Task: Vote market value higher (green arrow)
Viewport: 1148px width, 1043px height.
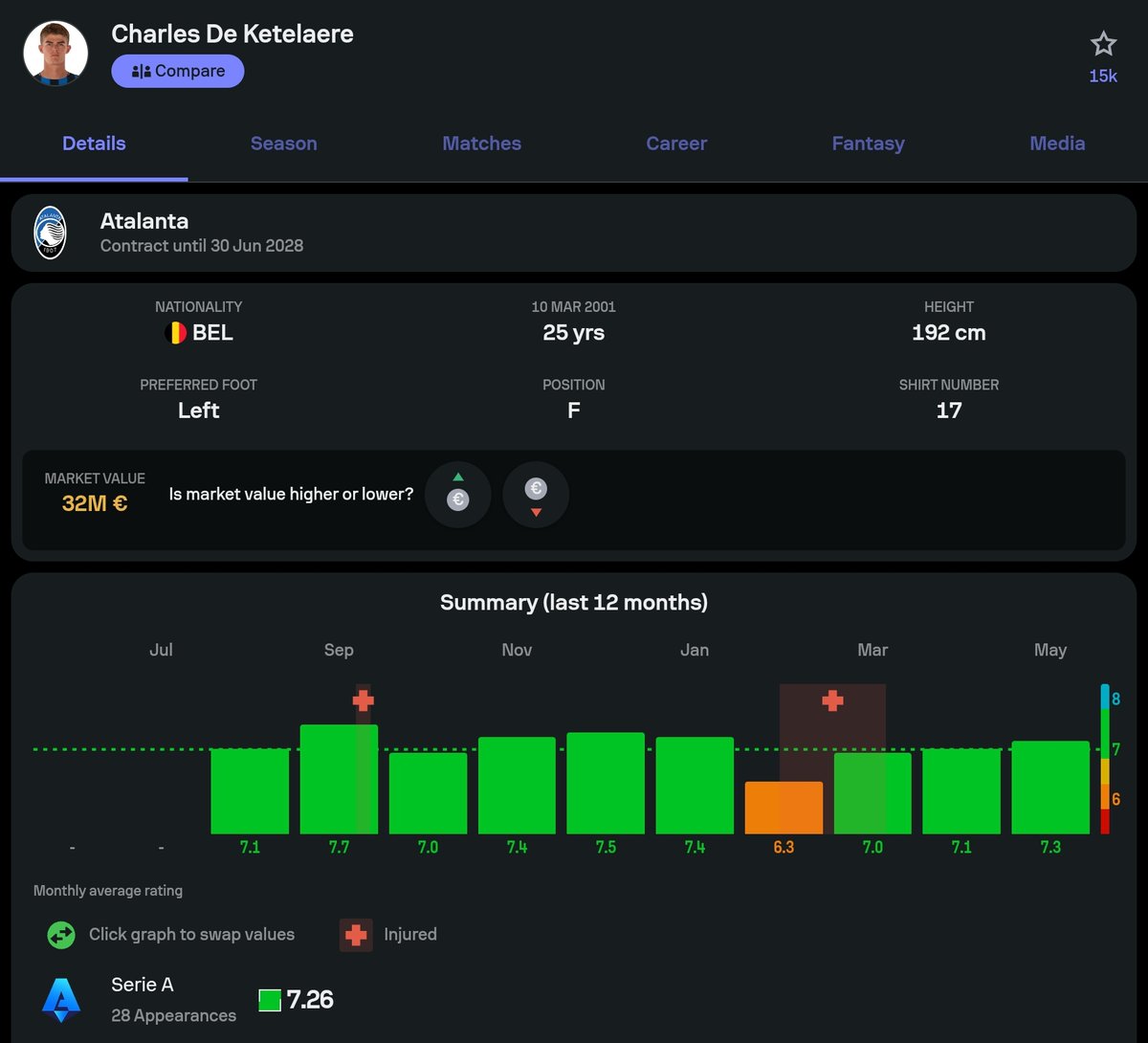Action: [458, 495]
